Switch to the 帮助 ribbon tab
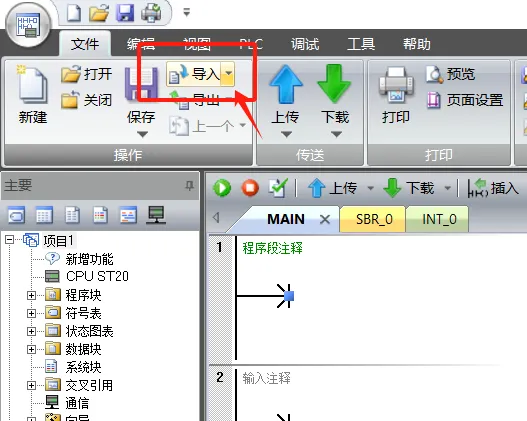 [417, 44]
